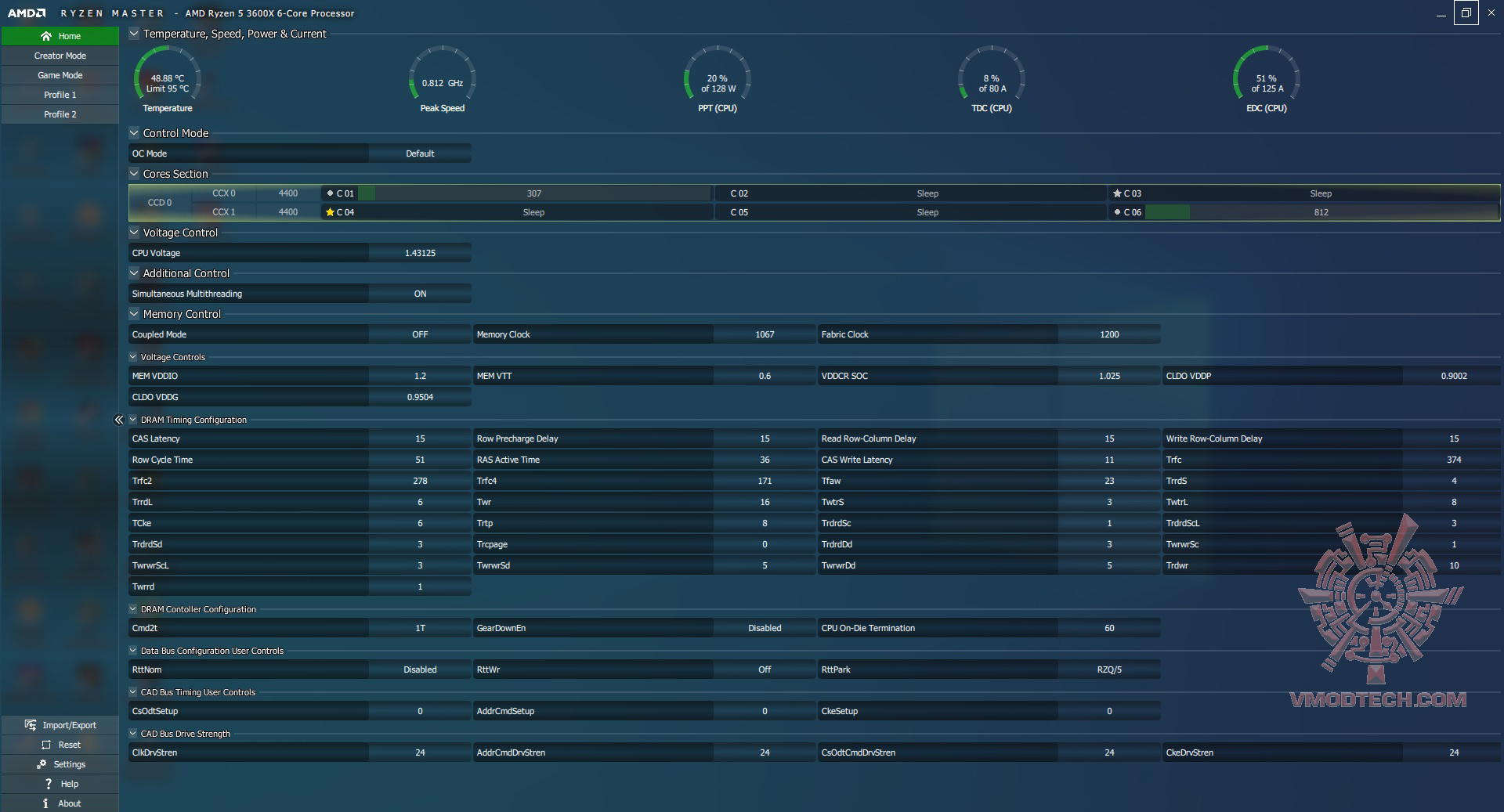Collapse the sidebar with double-chevron icon
The width and height of the screenshot is (1504, 812).
[119, 420]
